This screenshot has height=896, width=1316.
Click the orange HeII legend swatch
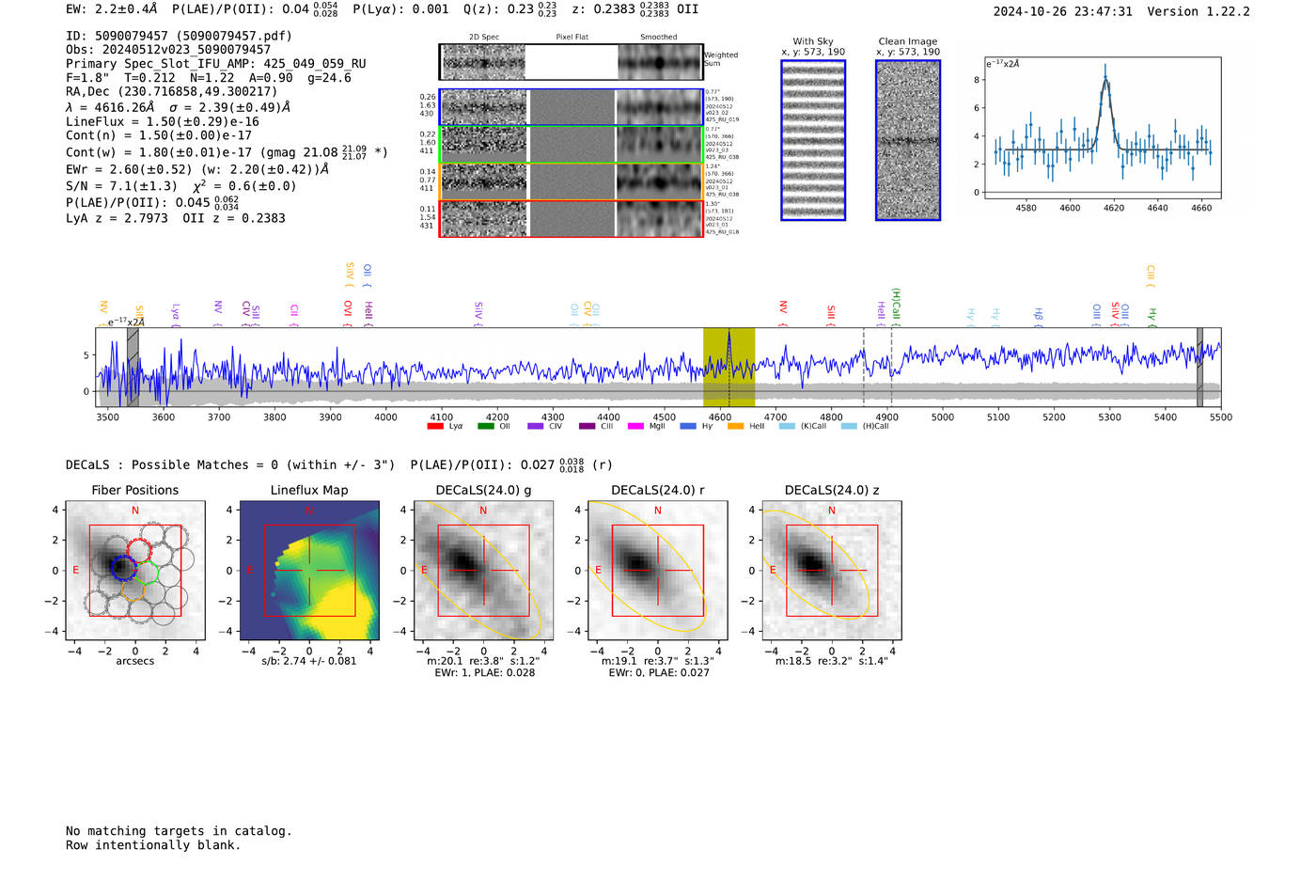pyautogui.click(x=735, y=426)
